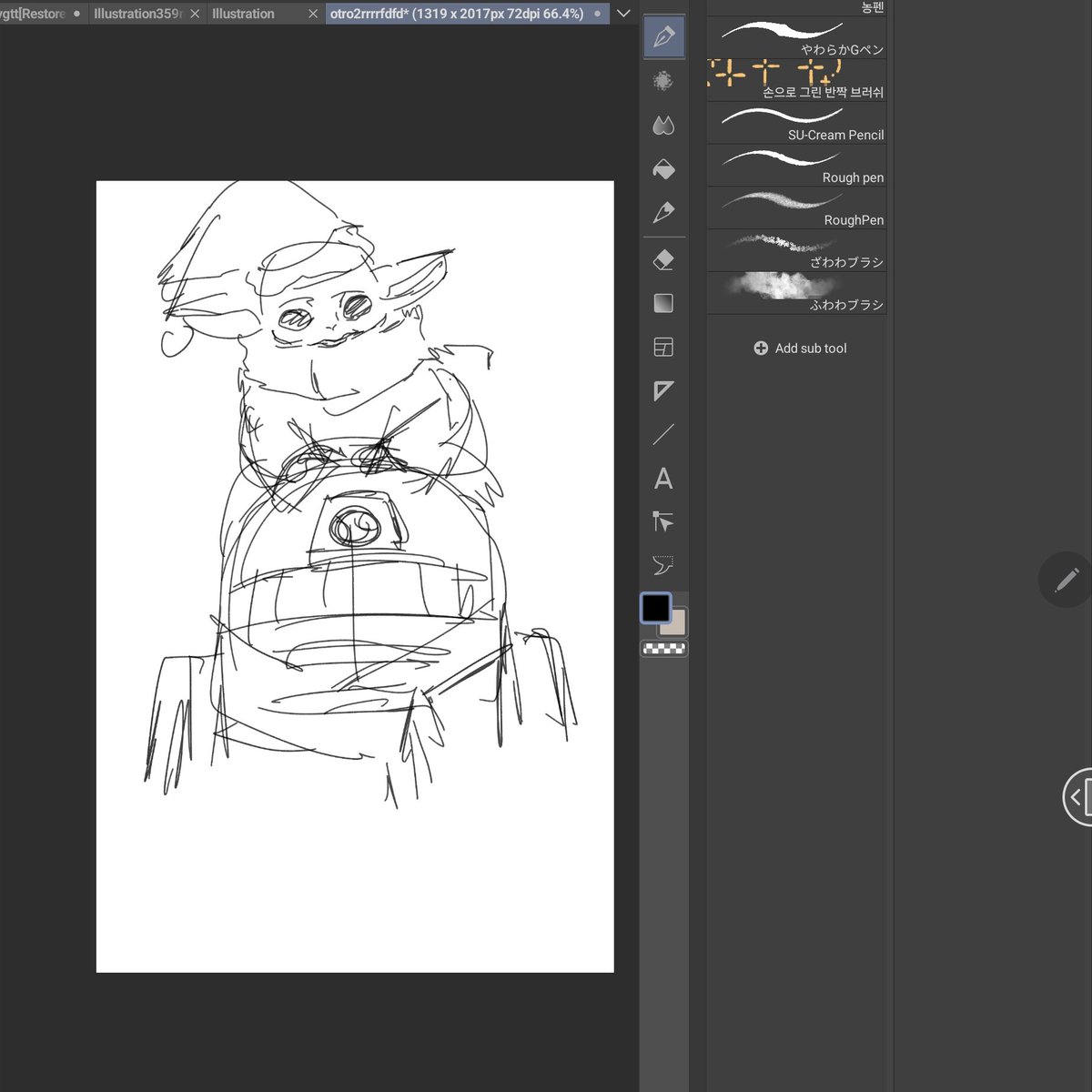Viewport: 1092px width, 1092px height.
Task: Choose the ふわわブラシ brush
Action: click(x=797, y=293)
